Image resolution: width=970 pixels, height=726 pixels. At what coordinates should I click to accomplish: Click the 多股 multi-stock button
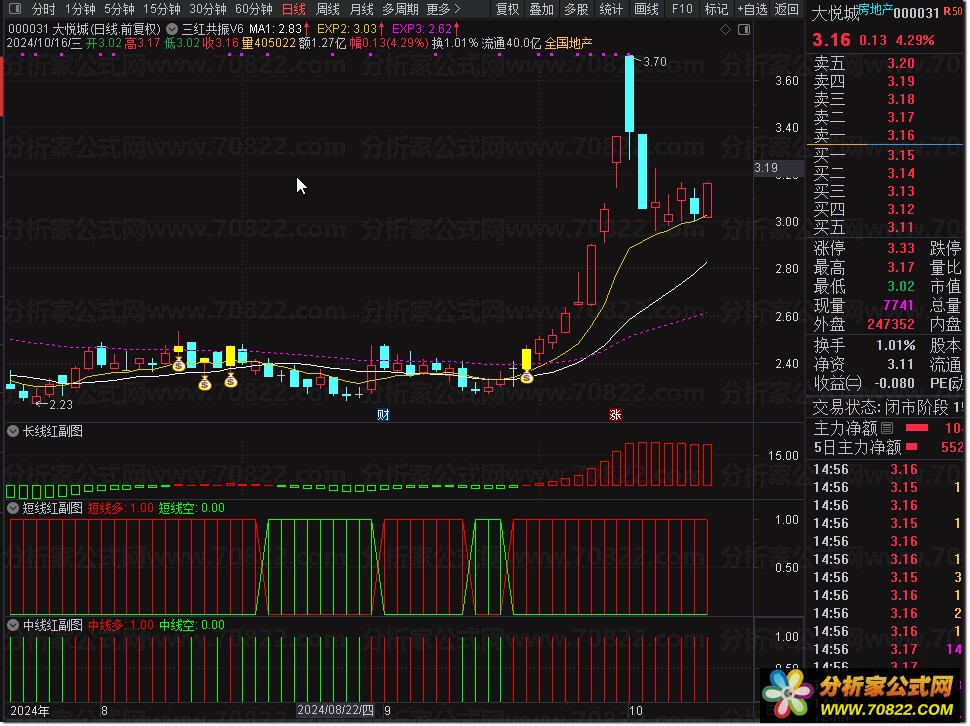[576, 9]
